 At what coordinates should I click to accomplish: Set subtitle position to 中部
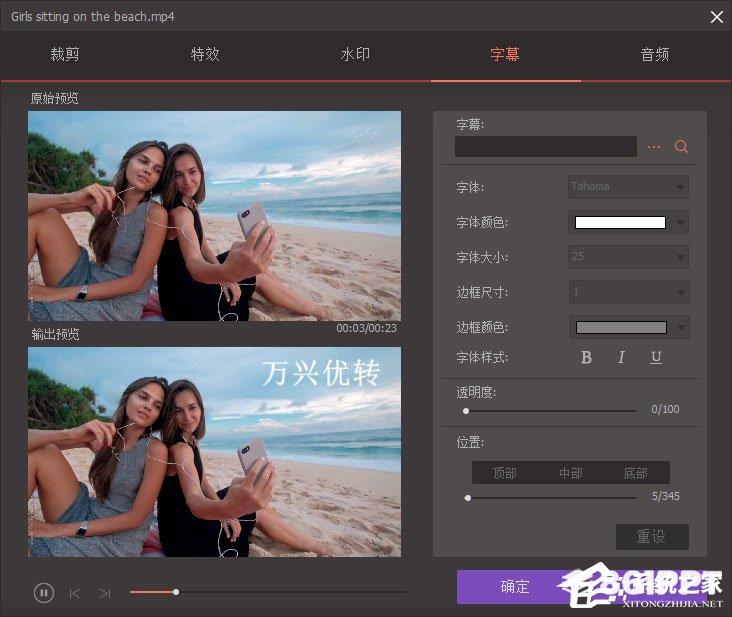[570, 473]
